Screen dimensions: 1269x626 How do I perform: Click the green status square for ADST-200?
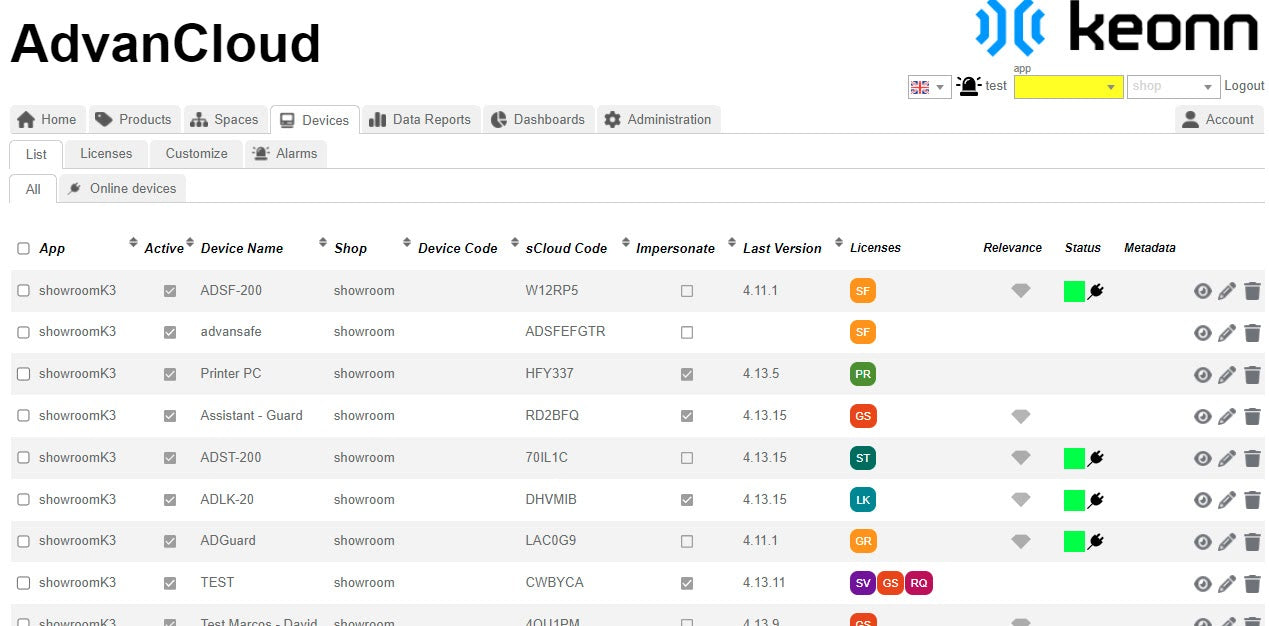pos(1075,458)
